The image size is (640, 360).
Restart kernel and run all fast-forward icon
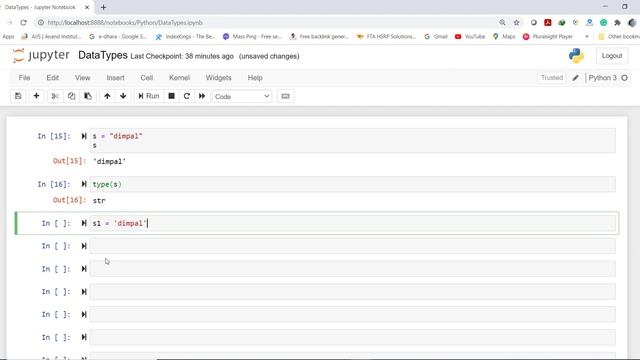tap(202, 96)
